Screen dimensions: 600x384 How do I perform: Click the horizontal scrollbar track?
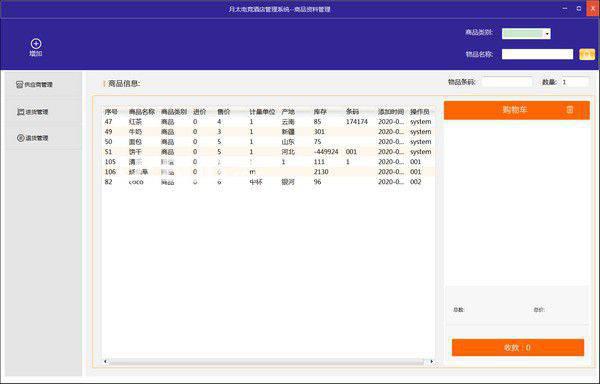click(268, 361)
